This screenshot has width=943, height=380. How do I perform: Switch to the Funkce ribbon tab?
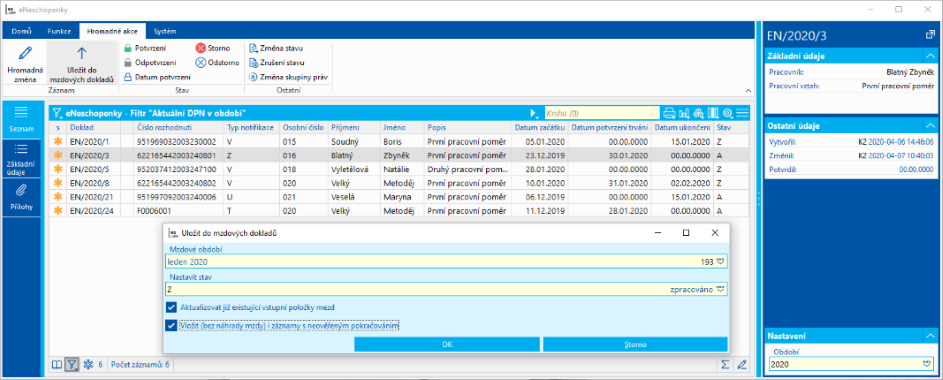[60, 31]
